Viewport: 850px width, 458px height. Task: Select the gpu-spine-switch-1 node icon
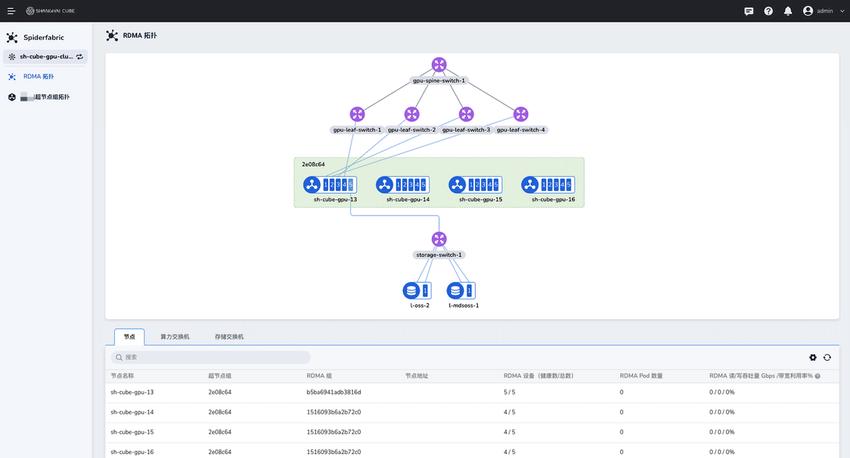[x=439, y=65]
